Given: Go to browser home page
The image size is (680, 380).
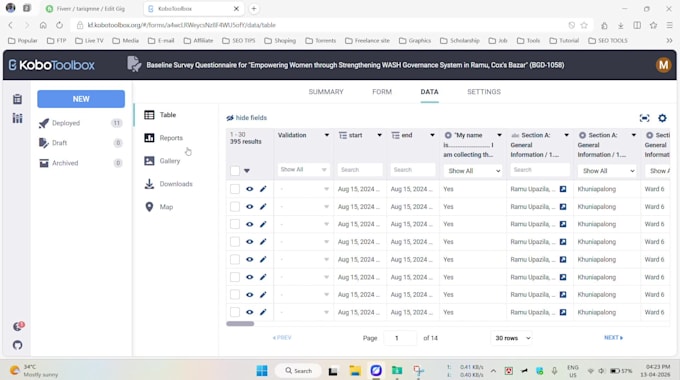Looking at the screenshot, I should [43, 25].
